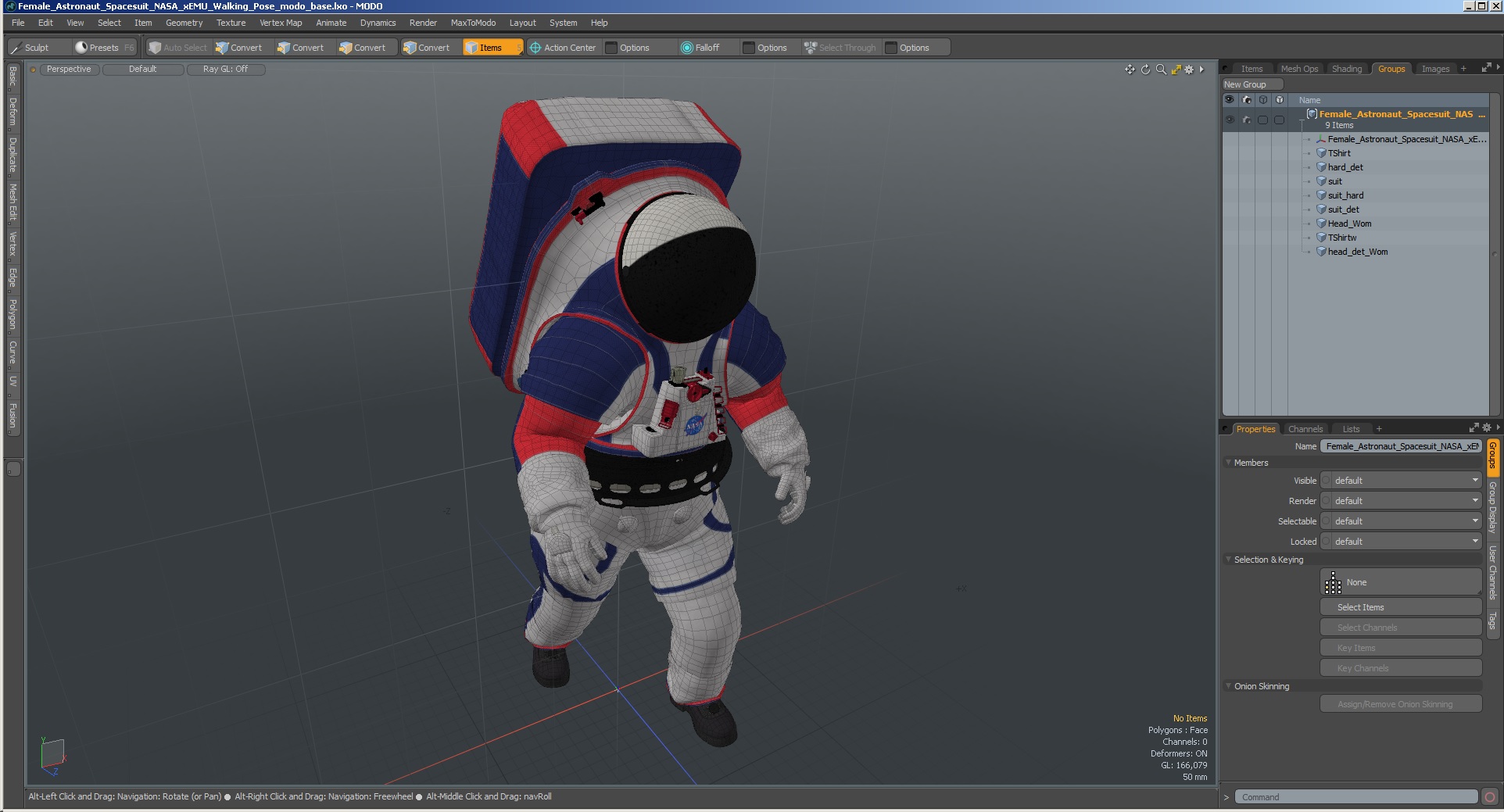The width and height of the screenshot is (1504, 812).
Task: Toggle the Select Through option
Action: click(x=841, y=48)
